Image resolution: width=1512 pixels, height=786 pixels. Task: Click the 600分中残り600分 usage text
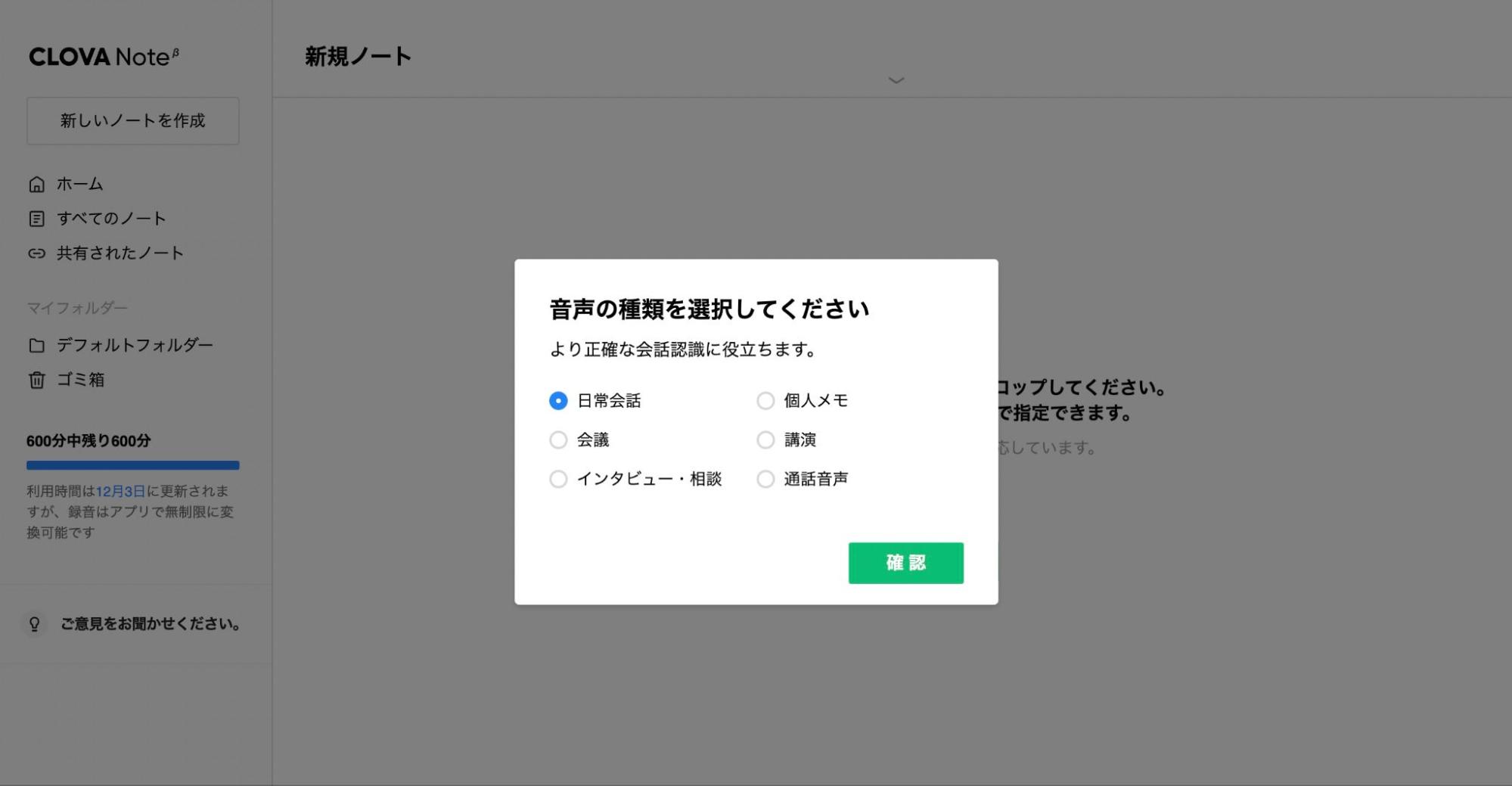[x=88, y=441]
